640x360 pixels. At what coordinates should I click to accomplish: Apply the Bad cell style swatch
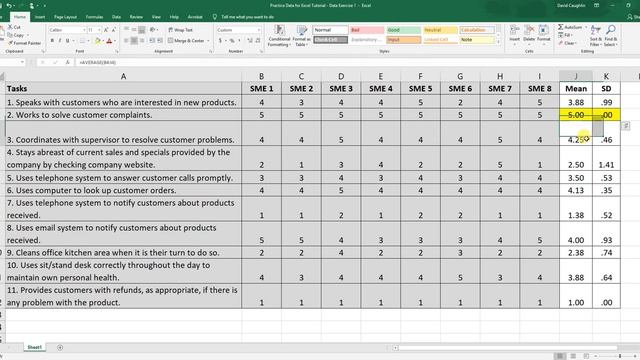point(367,30)
